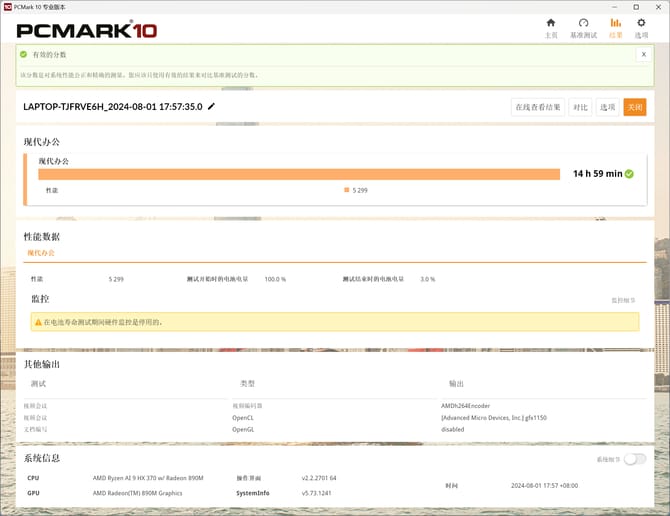Image resolution: width=670 pixels, height=516 pixels.
Task: Switch to the 现代办公 performance data tab
Action: click(x=41, y=253)
